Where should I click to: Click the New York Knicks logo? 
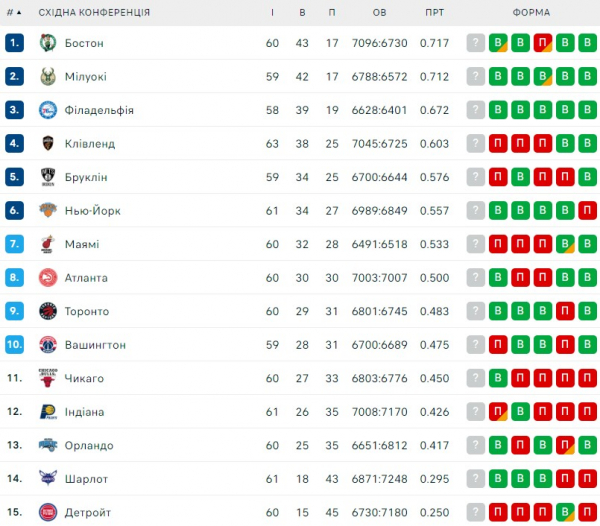[x=48, y=211]
